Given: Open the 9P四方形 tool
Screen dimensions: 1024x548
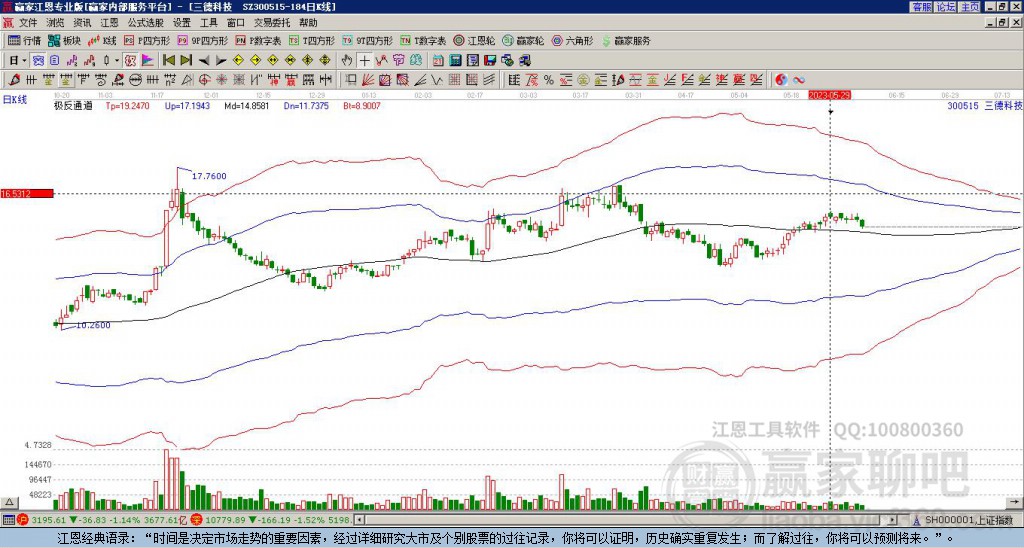Looking at the screenshot, I should [x=203, y=40].
